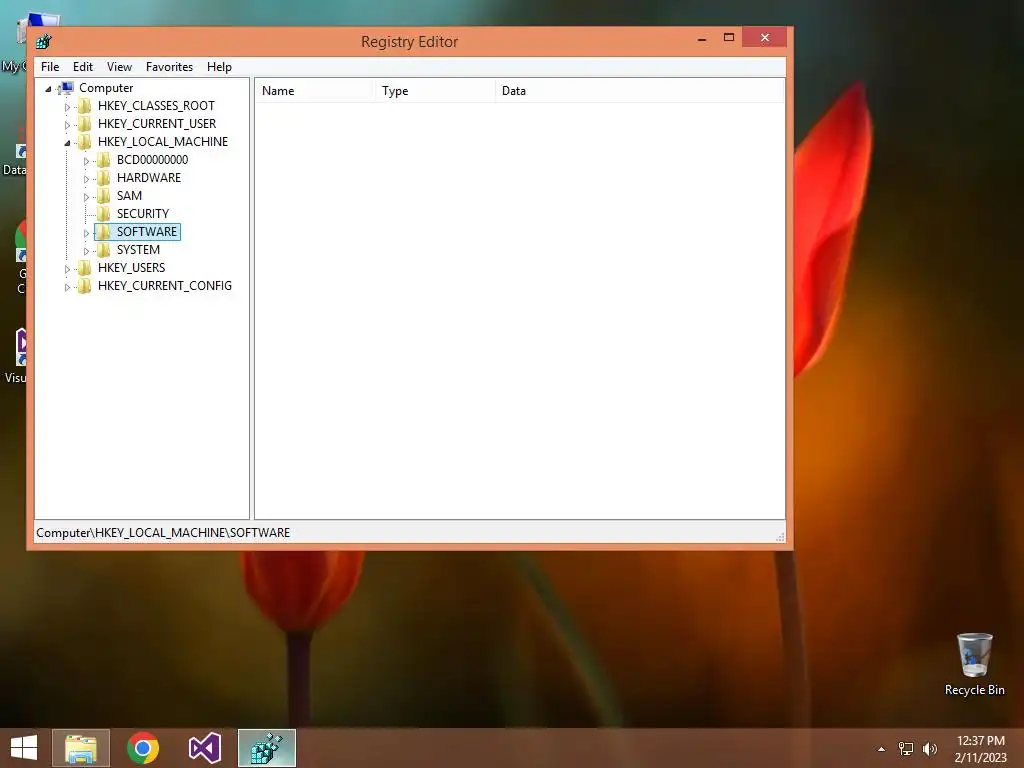
Task: Click Registry Editor taskbar icon
Action: pyautogui.click(x=267, y=748)
